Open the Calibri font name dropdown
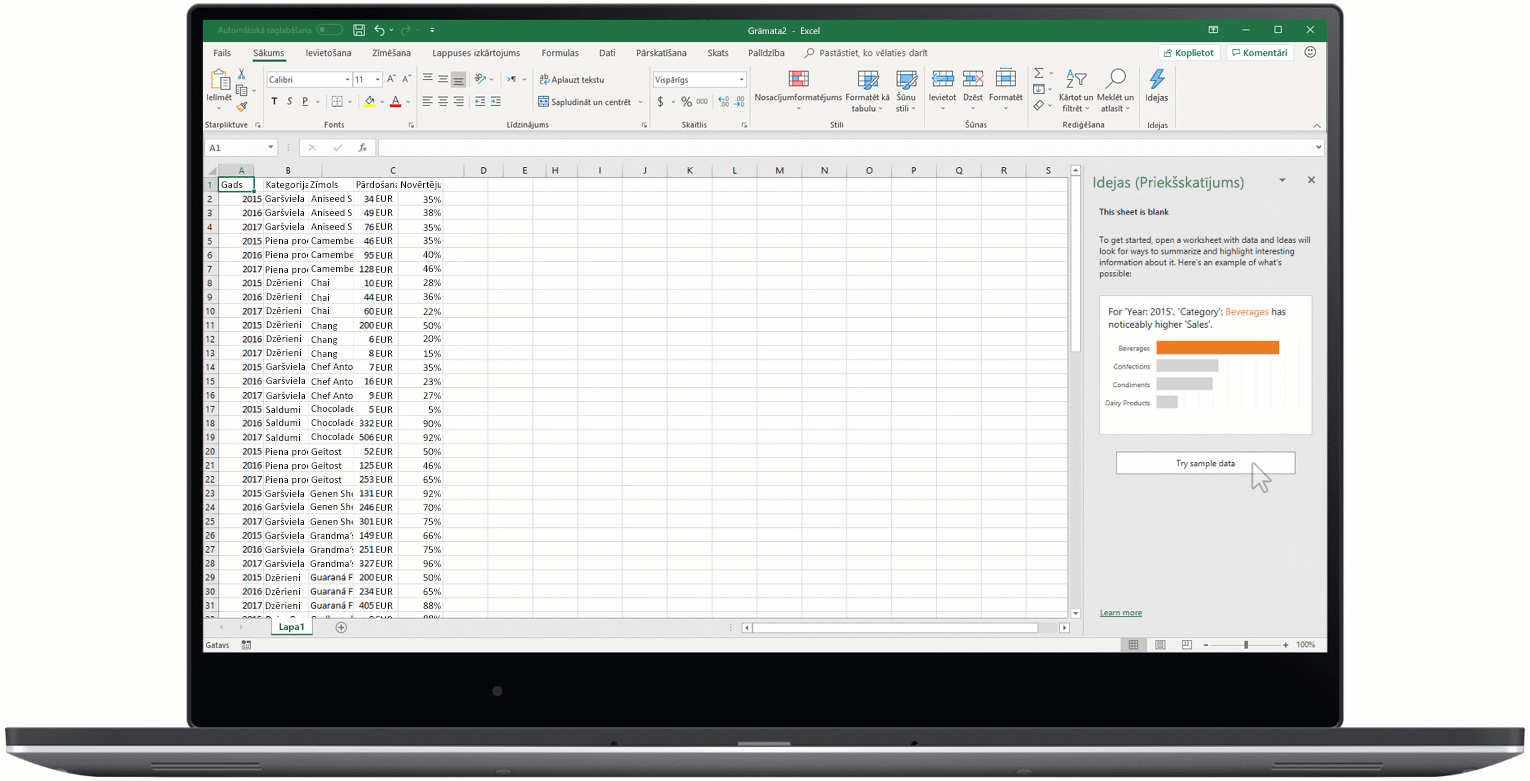 click(x=347, y=79)
